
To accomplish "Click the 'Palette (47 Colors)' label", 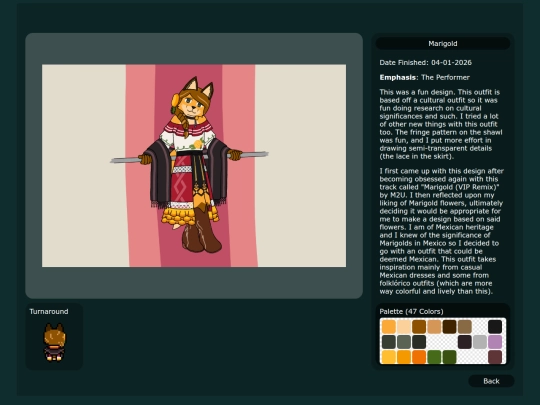I will [x=411, y=311].
